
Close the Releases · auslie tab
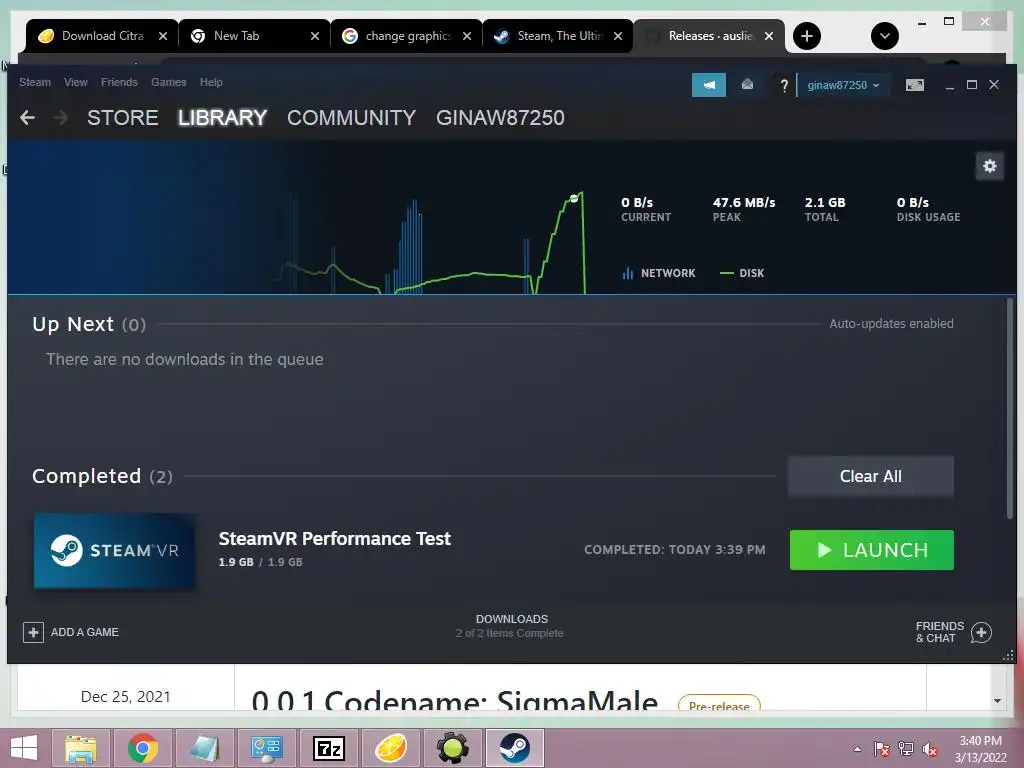tap(769, 36)
